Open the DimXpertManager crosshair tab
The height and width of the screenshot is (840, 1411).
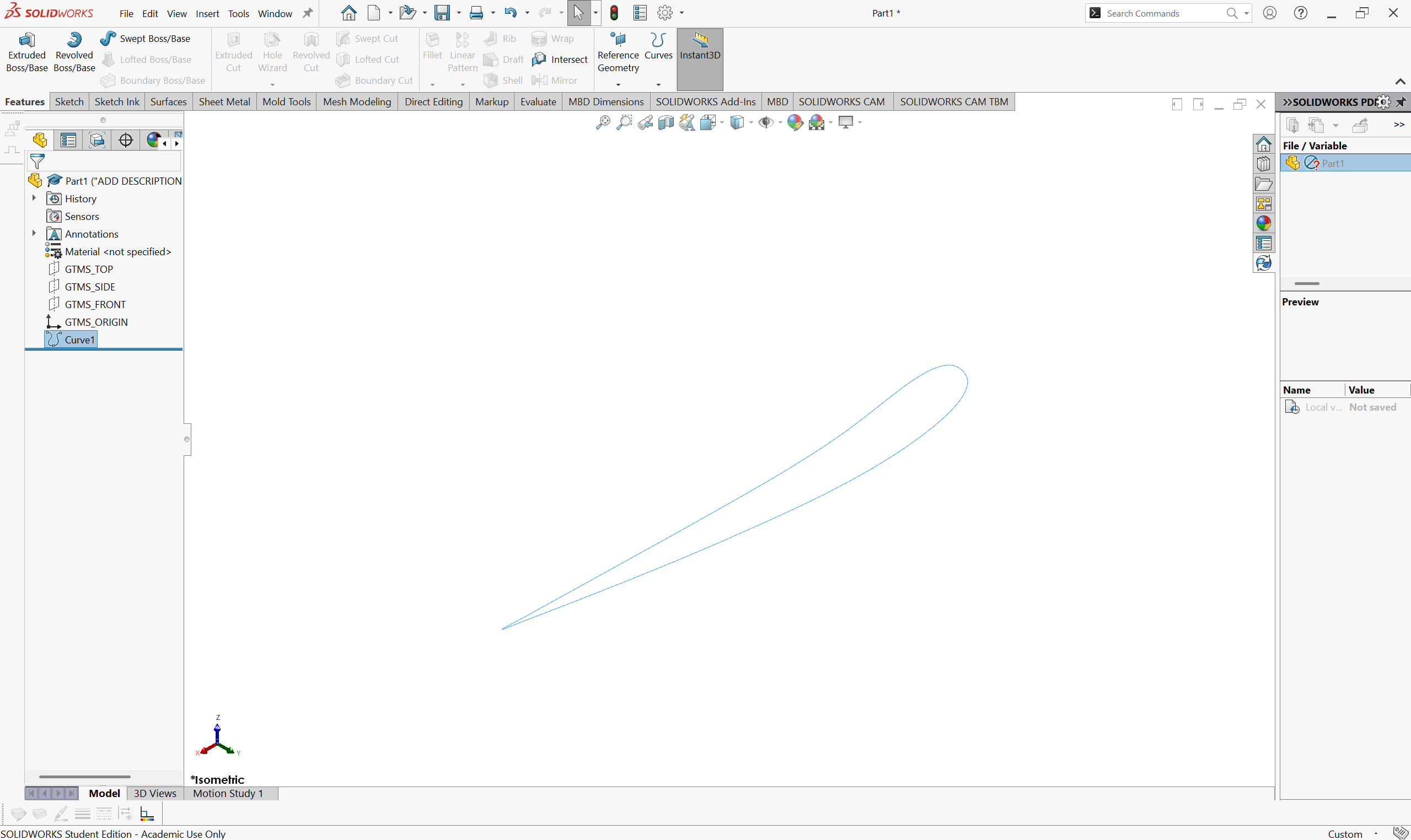(126, 140)
